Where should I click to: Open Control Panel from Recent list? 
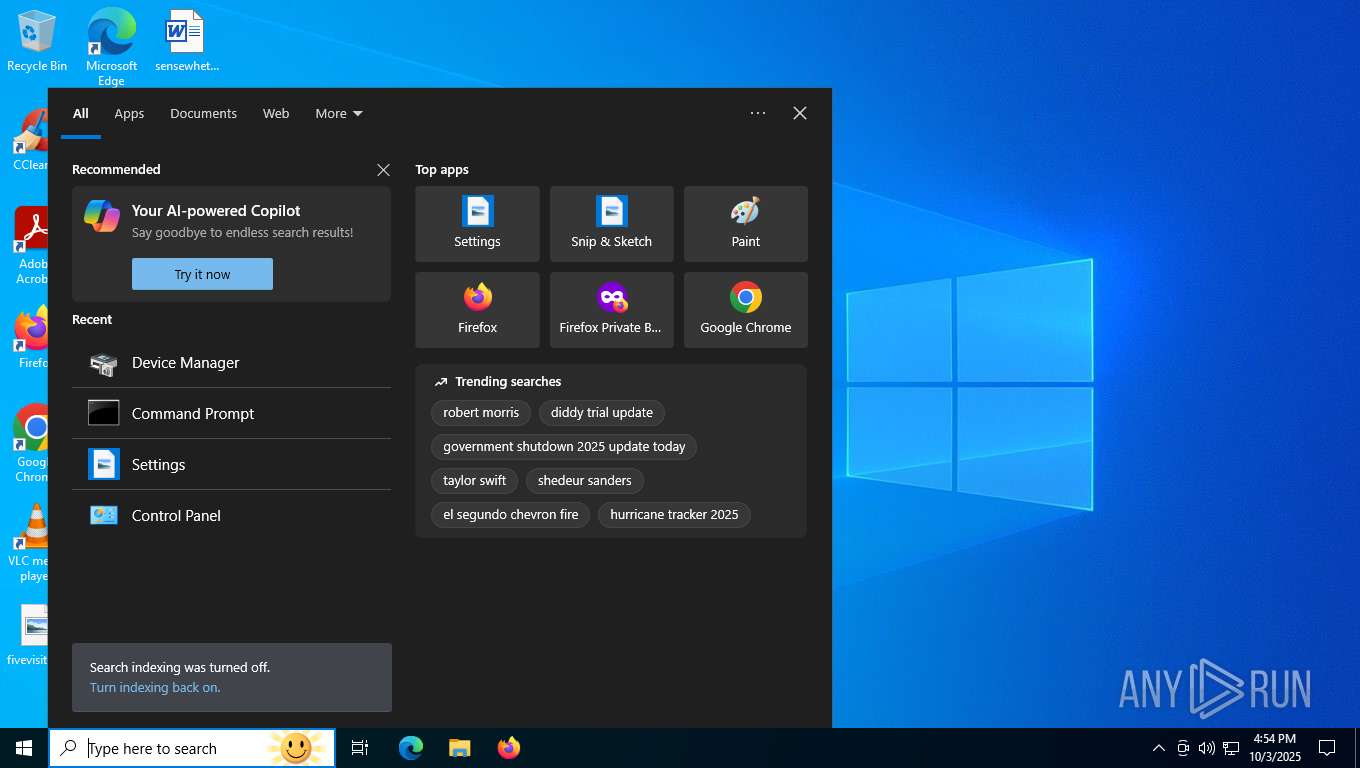231,516
